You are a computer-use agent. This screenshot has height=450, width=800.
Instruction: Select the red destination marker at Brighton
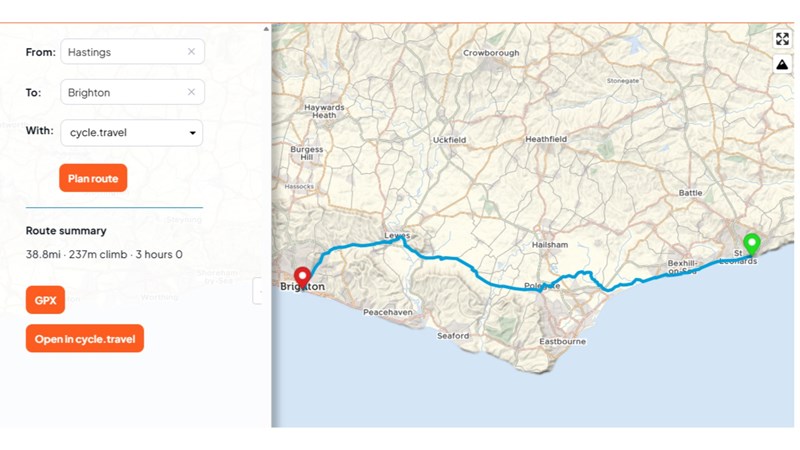[303, 278]
